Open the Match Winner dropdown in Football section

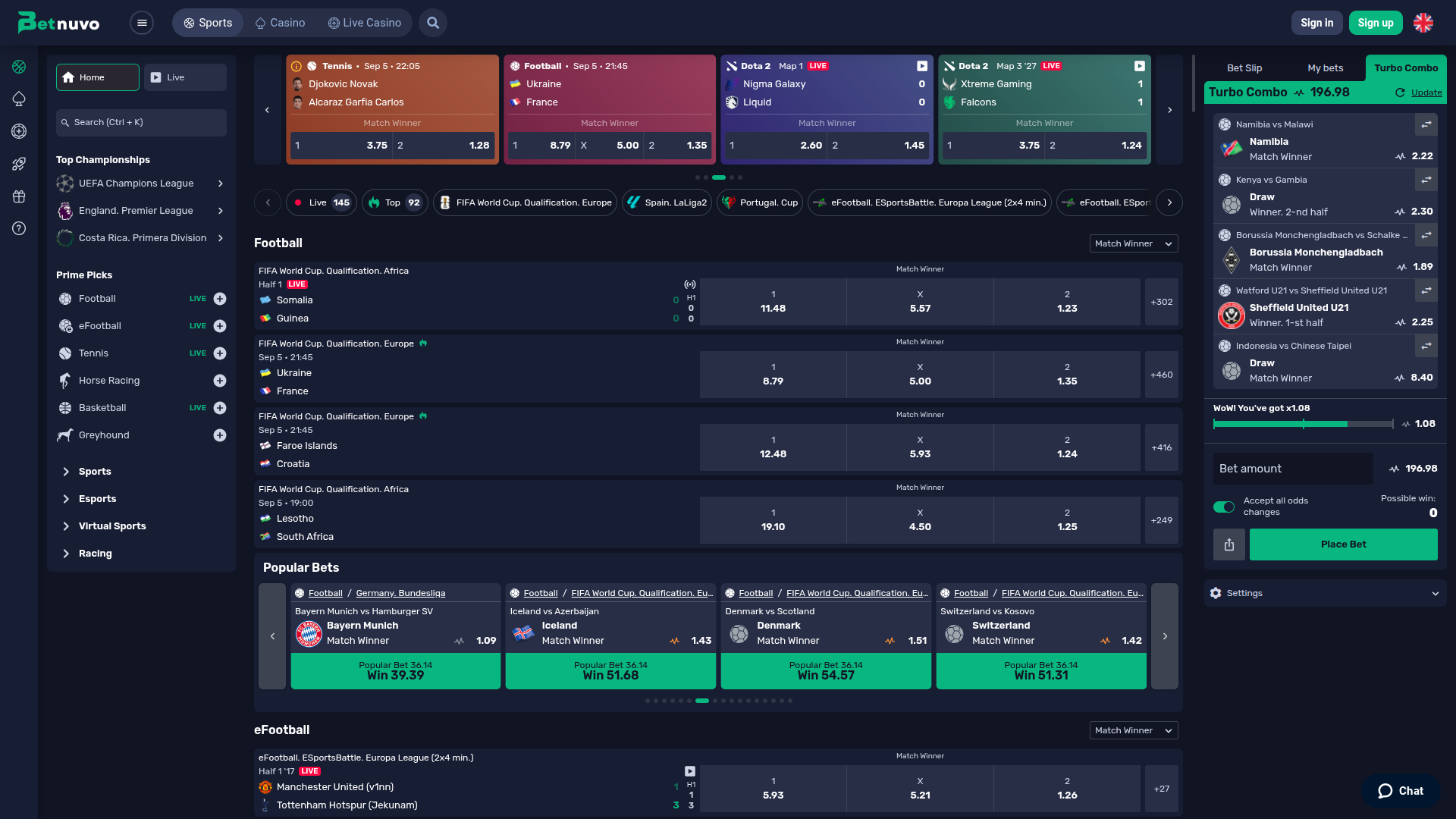click(1133, 243)
